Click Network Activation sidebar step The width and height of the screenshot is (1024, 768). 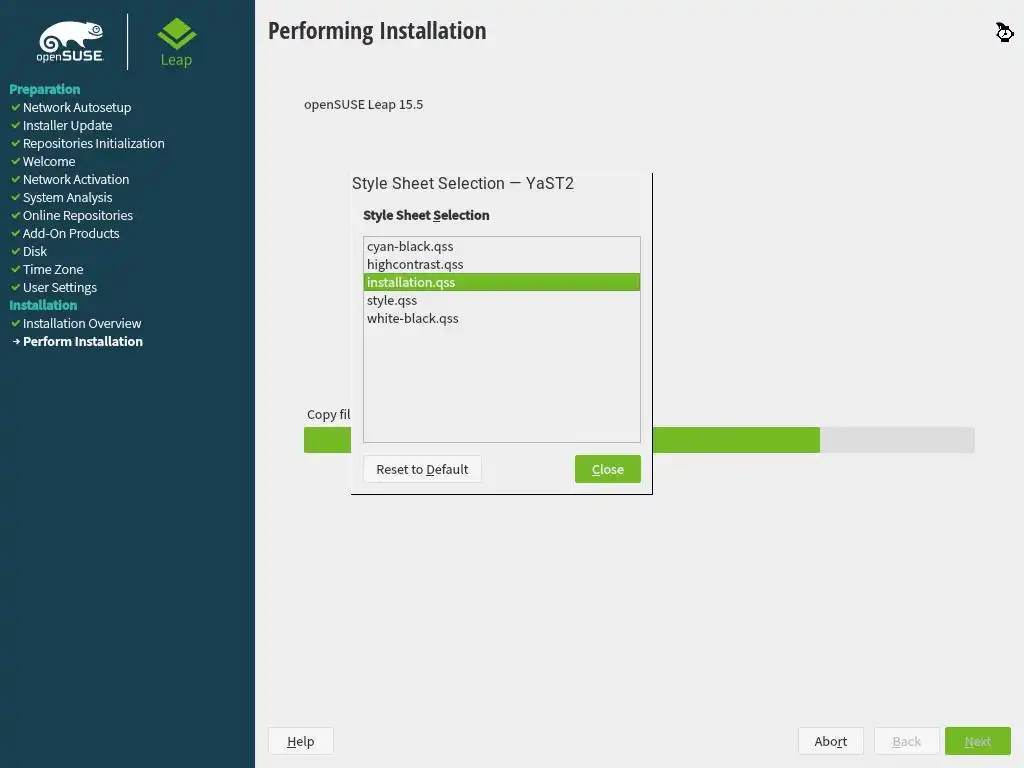click(x=76, y=179)
